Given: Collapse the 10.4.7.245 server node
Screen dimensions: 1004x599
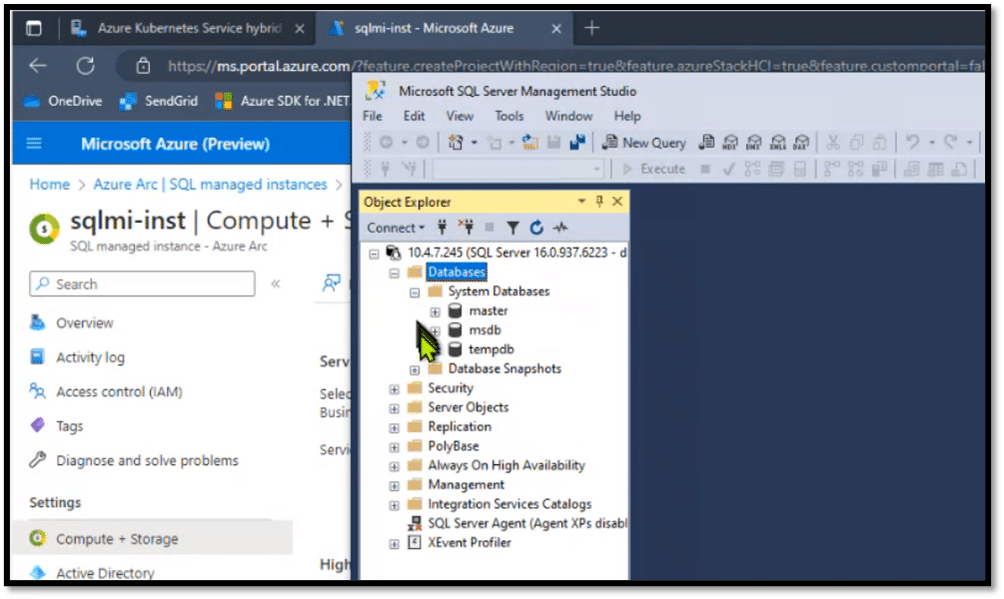Looking at the screenshot, I should pyautogui.click(x=374, y=254).
